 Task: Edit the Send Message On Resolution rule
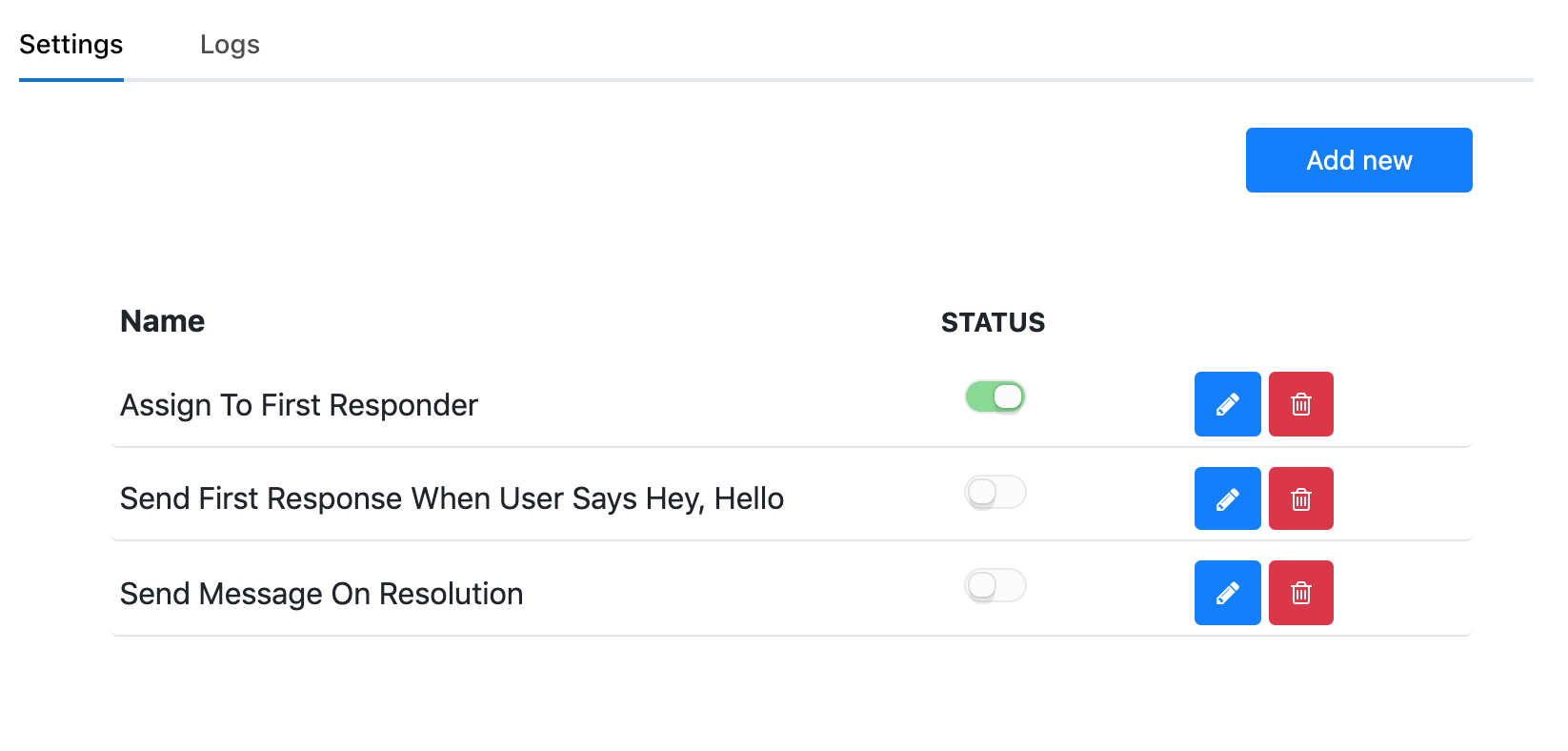(x=1227, y=593)
